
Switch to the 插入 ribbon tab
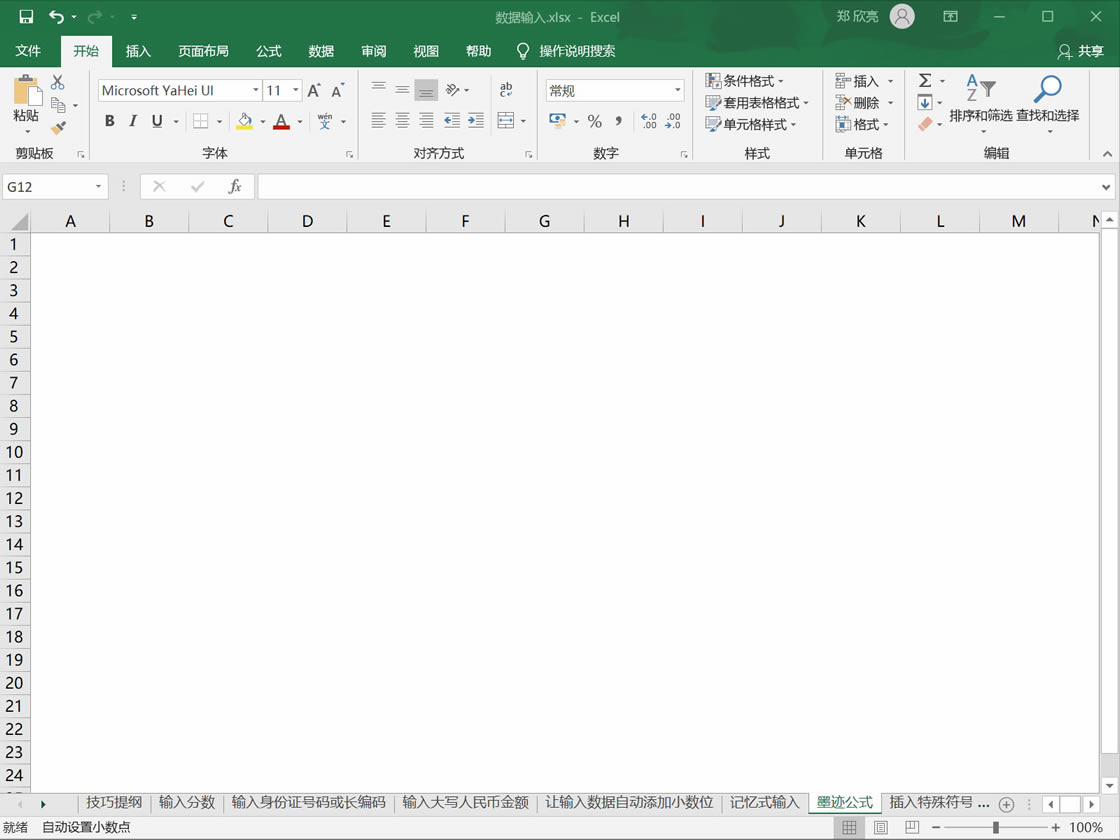tap(138, 51)
